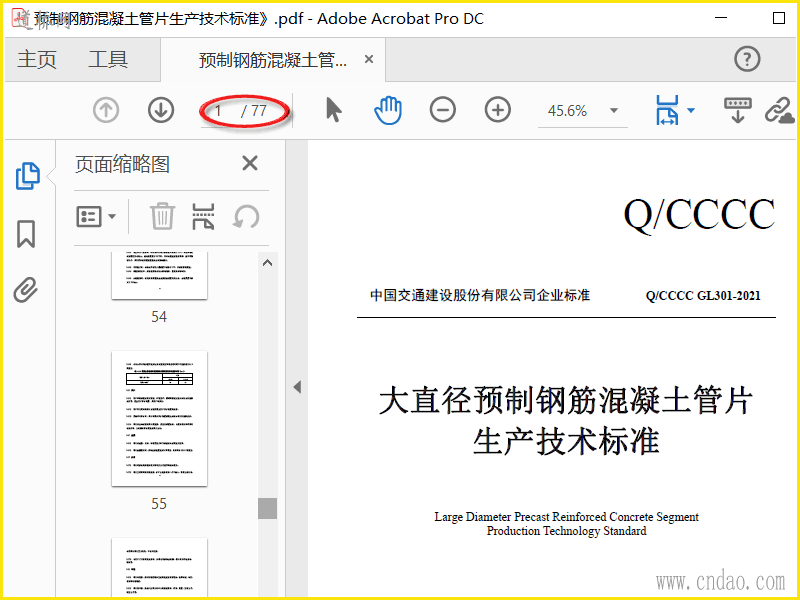This screenshot has height=600, width=800.
Task: Switch to 工具 tab
Action: click(108, 59)
